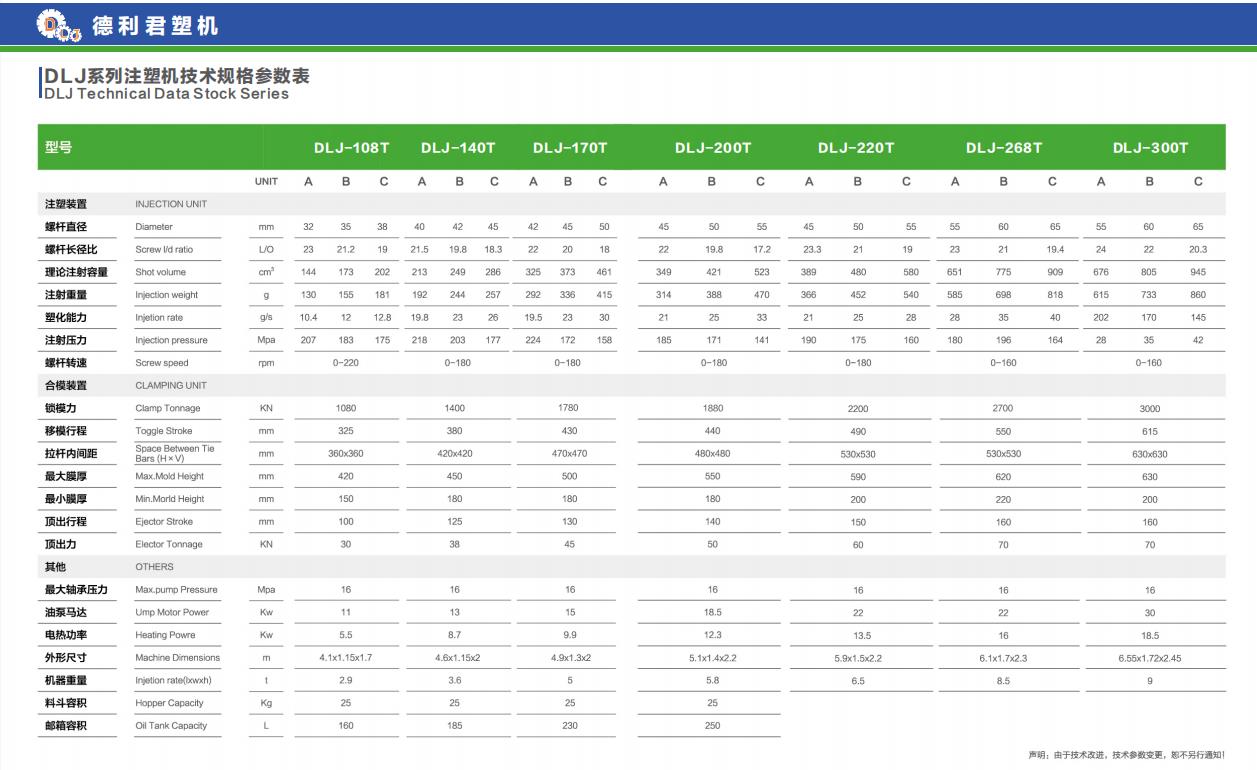Click the tie bar spacing 420x420
The width and height of the screenshot is (1257, 770).
click(x=455, y=453)
